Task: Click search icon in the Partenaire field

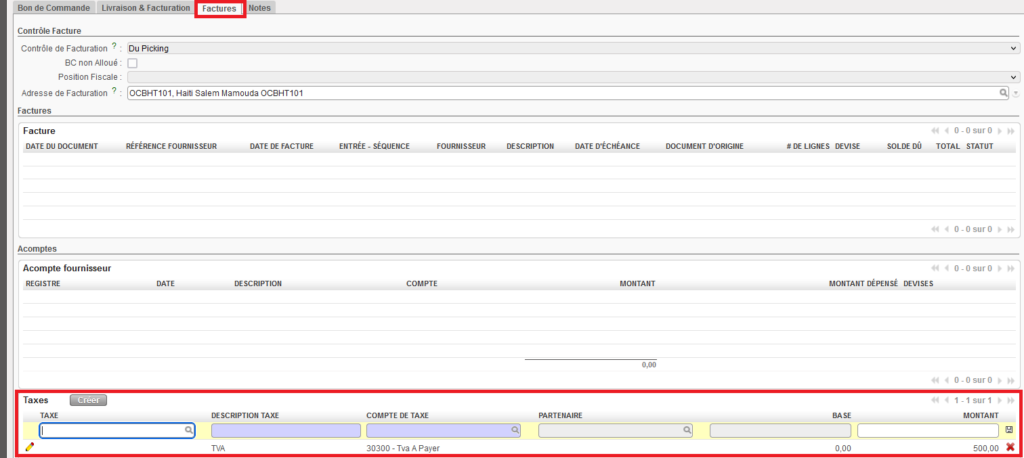Action: pos(687,430)
